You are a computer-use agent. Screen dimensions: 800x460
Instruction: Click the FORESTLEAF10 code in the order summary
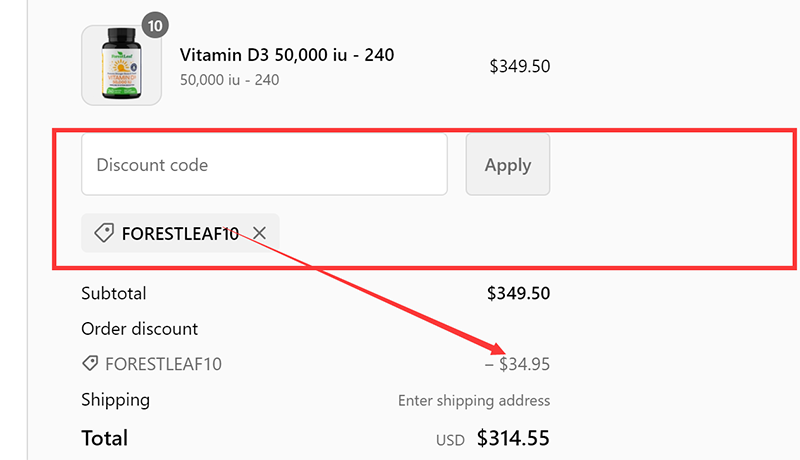[x=163, y=364]
